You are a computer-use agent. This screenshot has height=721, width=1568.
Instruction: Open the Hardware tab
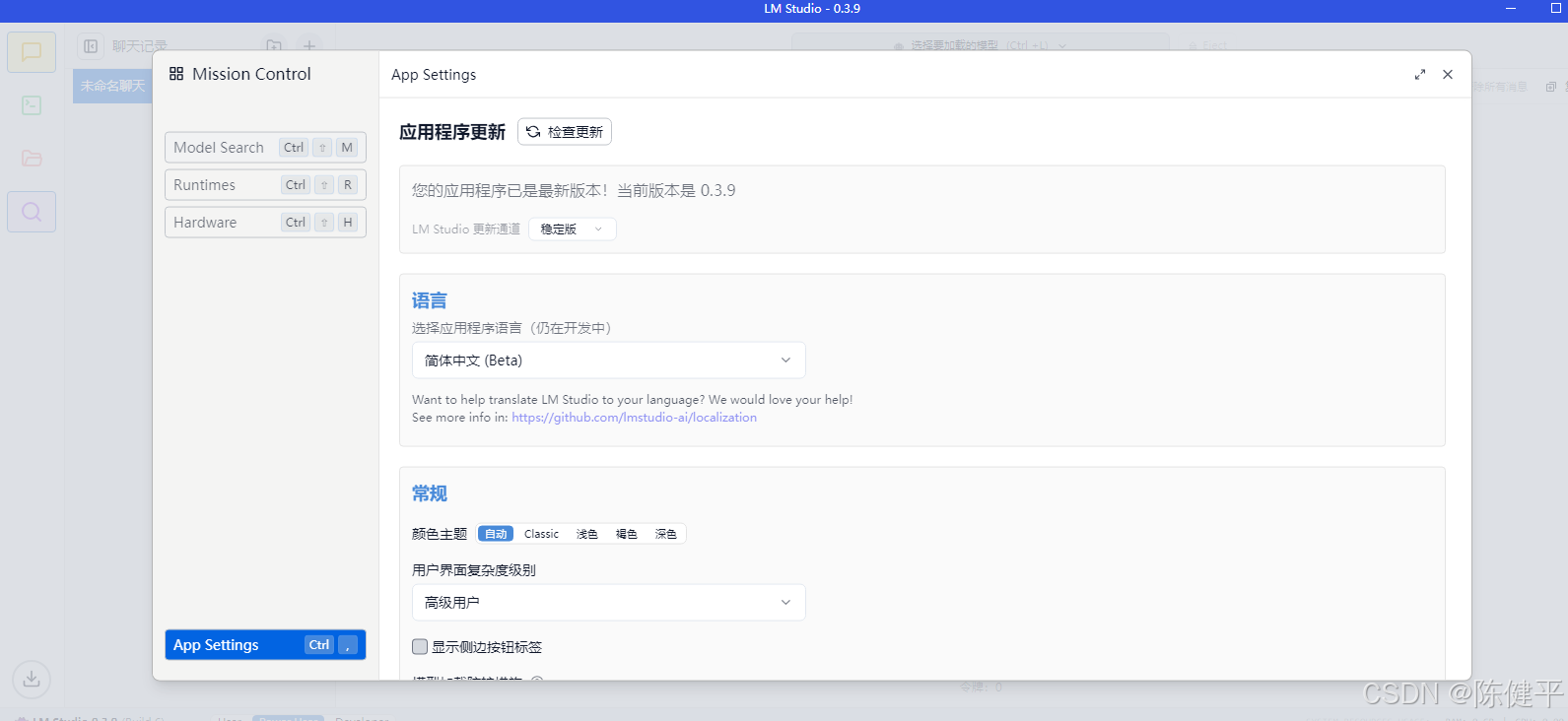pyautogui.click(x=265, y=223)
